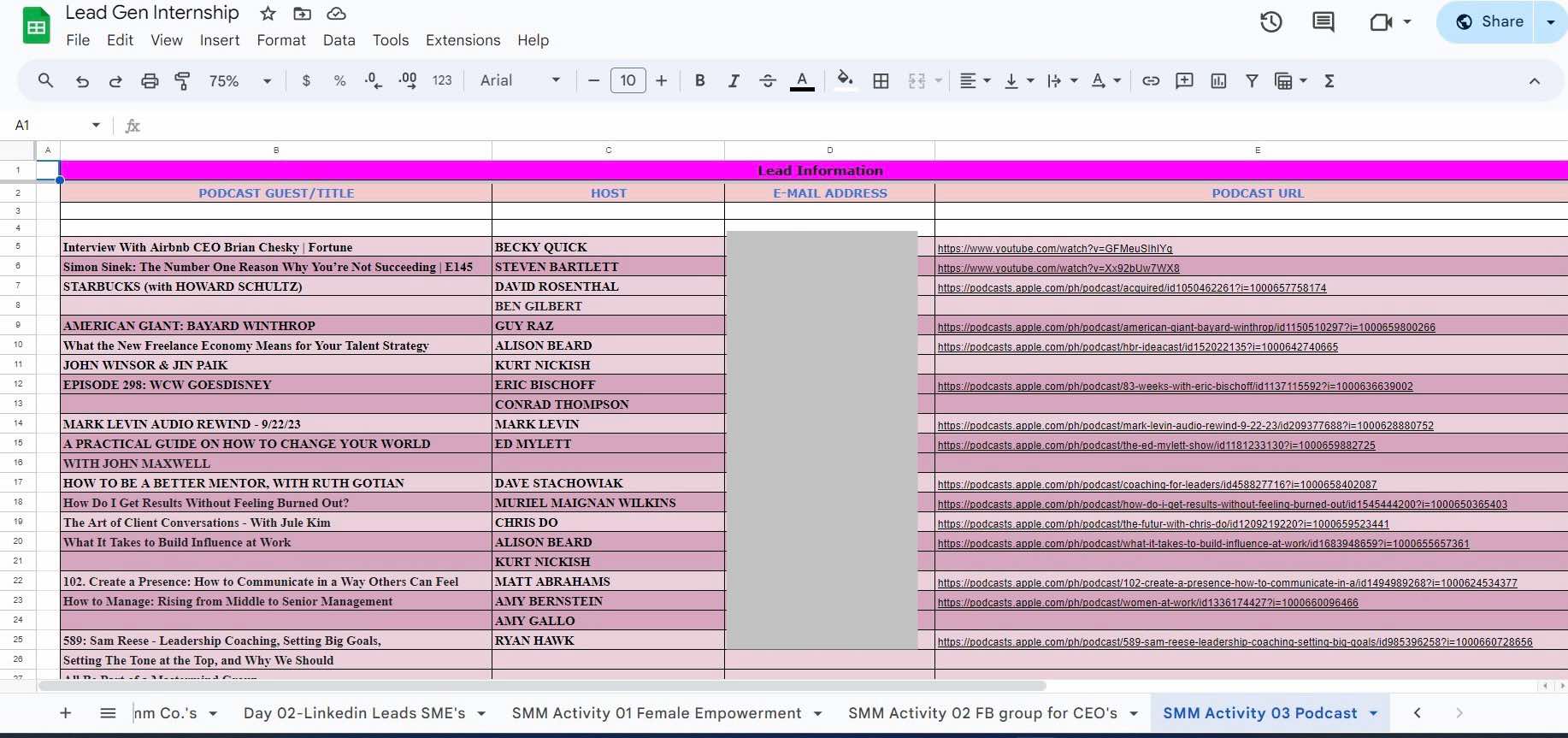Activate the paint format tool
Image resolution: width=1568 pixels, height=738 pixels.
pyautogui.click(x=182, y=81)
